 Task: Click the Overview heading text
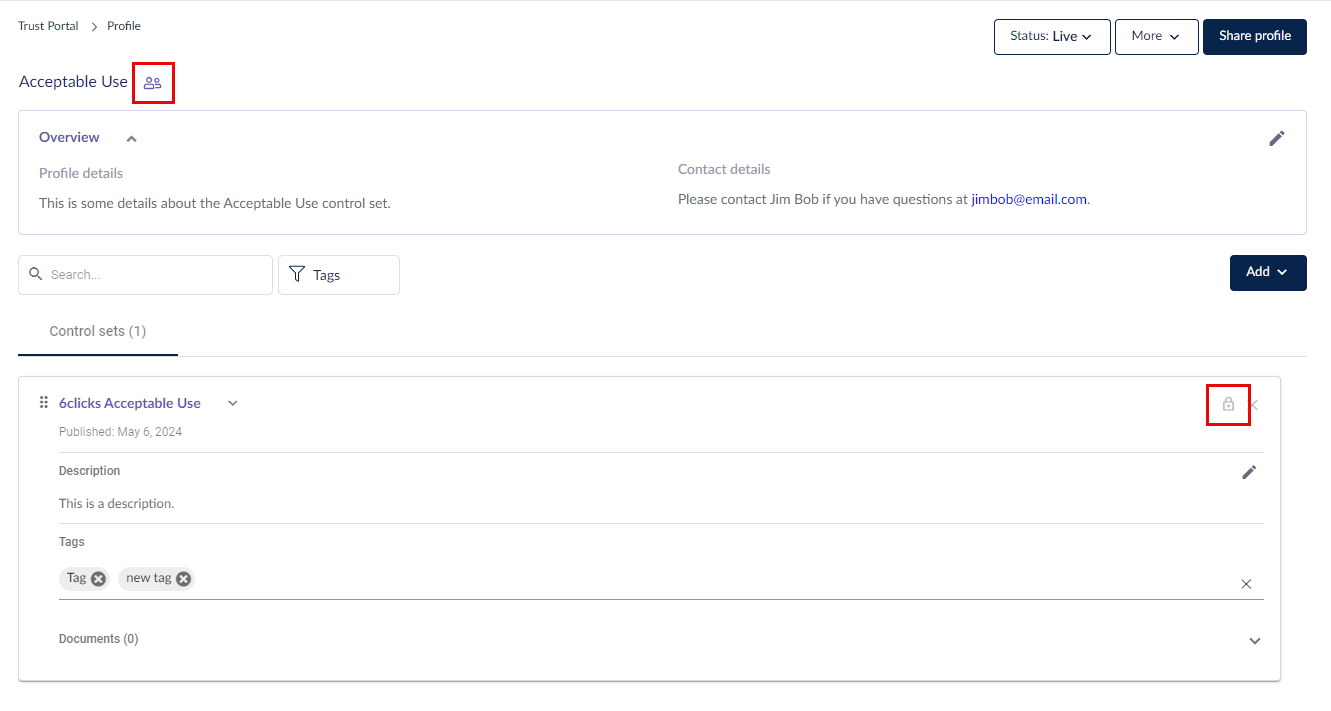[x=69, y=137]
